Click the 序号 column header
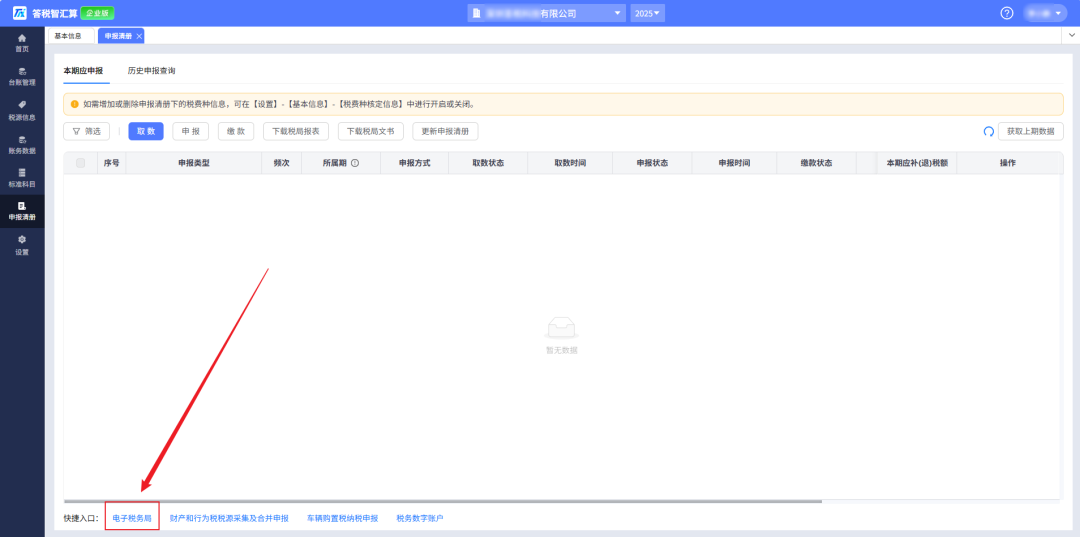The height and width of the screenshot is (537, 1080). tap(112, 163)
